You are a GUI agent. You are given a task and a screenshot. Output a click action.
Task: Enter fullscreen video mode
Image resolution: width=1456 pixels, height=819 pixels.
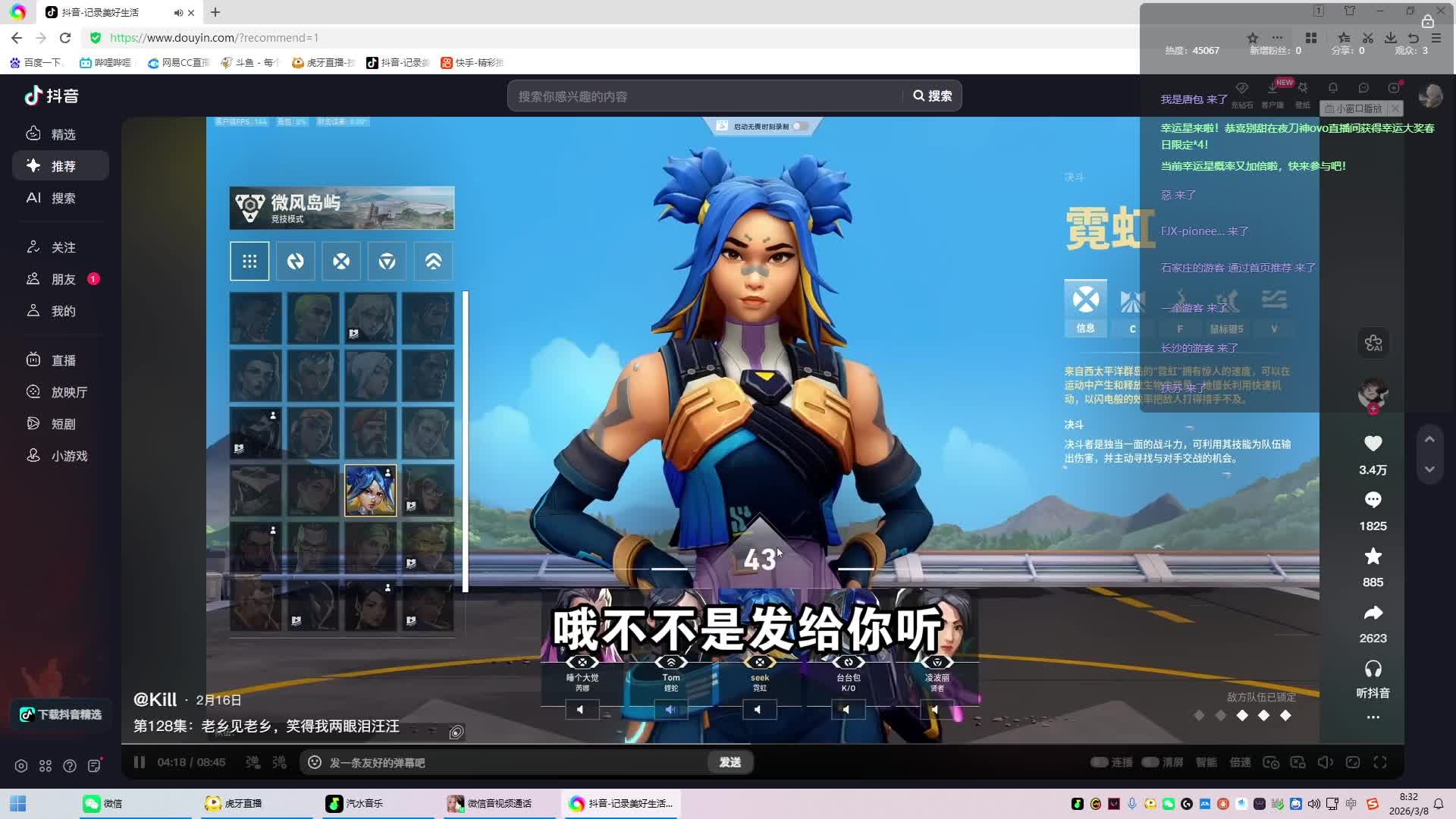[x=1380, y=762]
